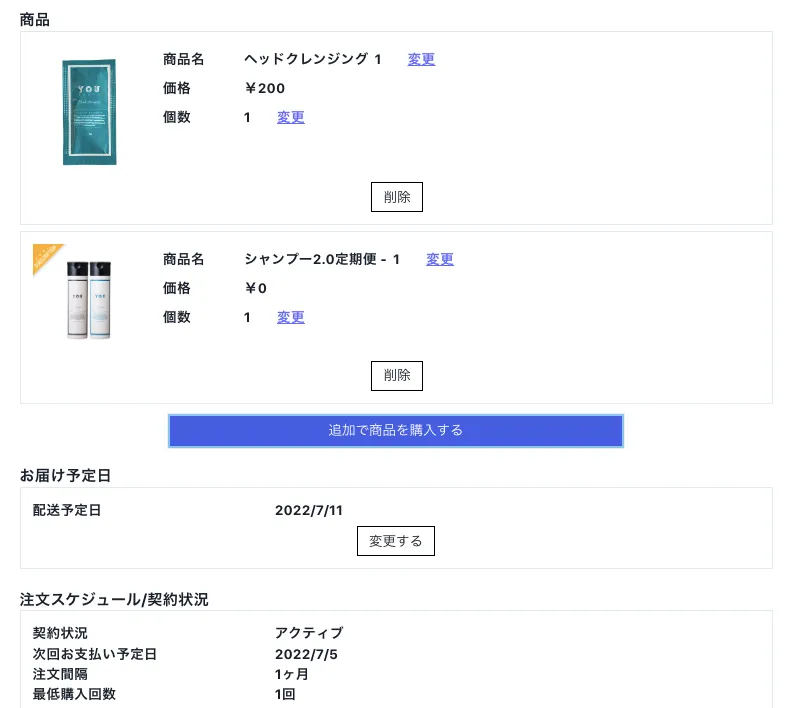
Task: Click the 追加で商品を購入する button
Action: click(396, 430)
